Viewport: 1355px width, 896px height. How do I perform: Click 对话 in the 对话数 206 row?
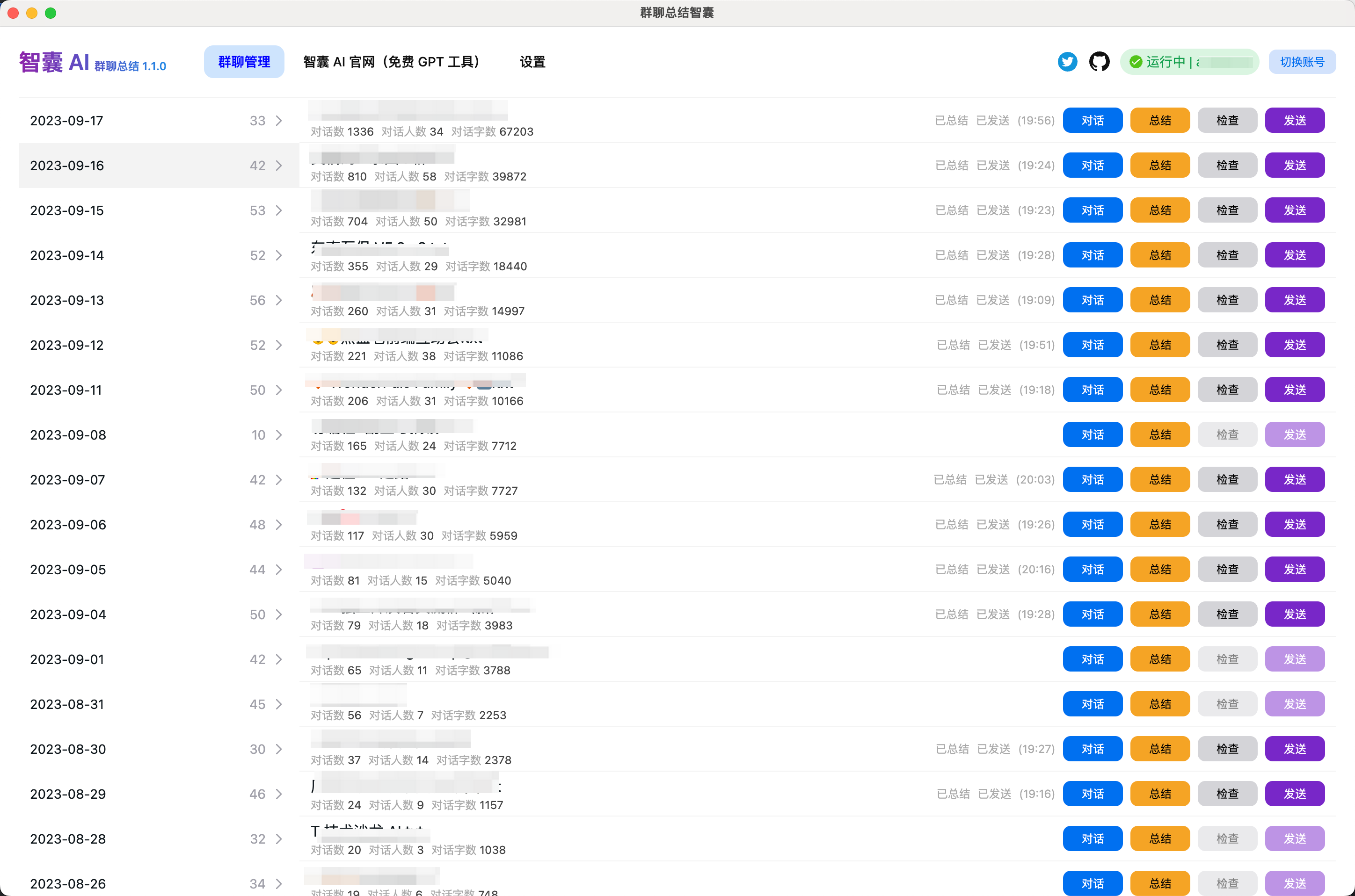(1092, 390)
